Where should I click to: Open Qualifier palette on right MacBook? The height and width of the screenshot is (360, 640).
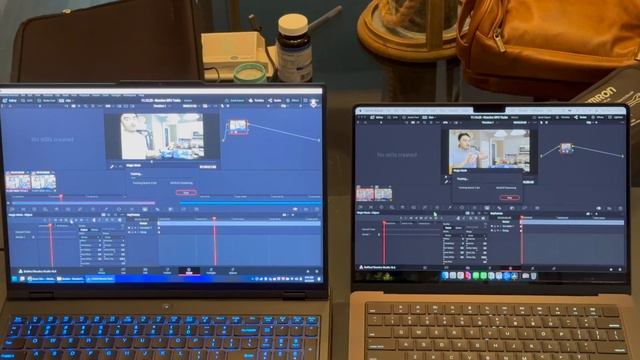tap(450, 208)
